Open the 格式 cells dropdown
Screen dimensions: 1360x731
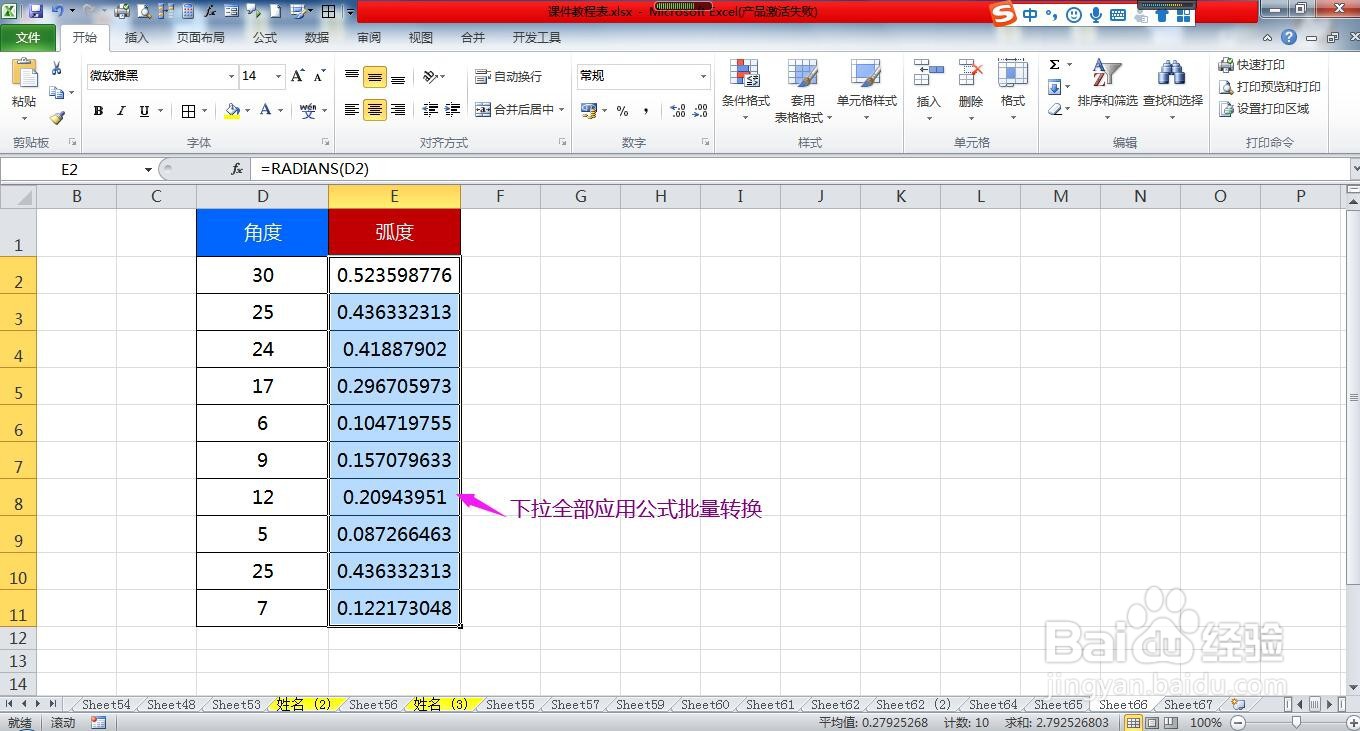click(x=1013, y=90)
